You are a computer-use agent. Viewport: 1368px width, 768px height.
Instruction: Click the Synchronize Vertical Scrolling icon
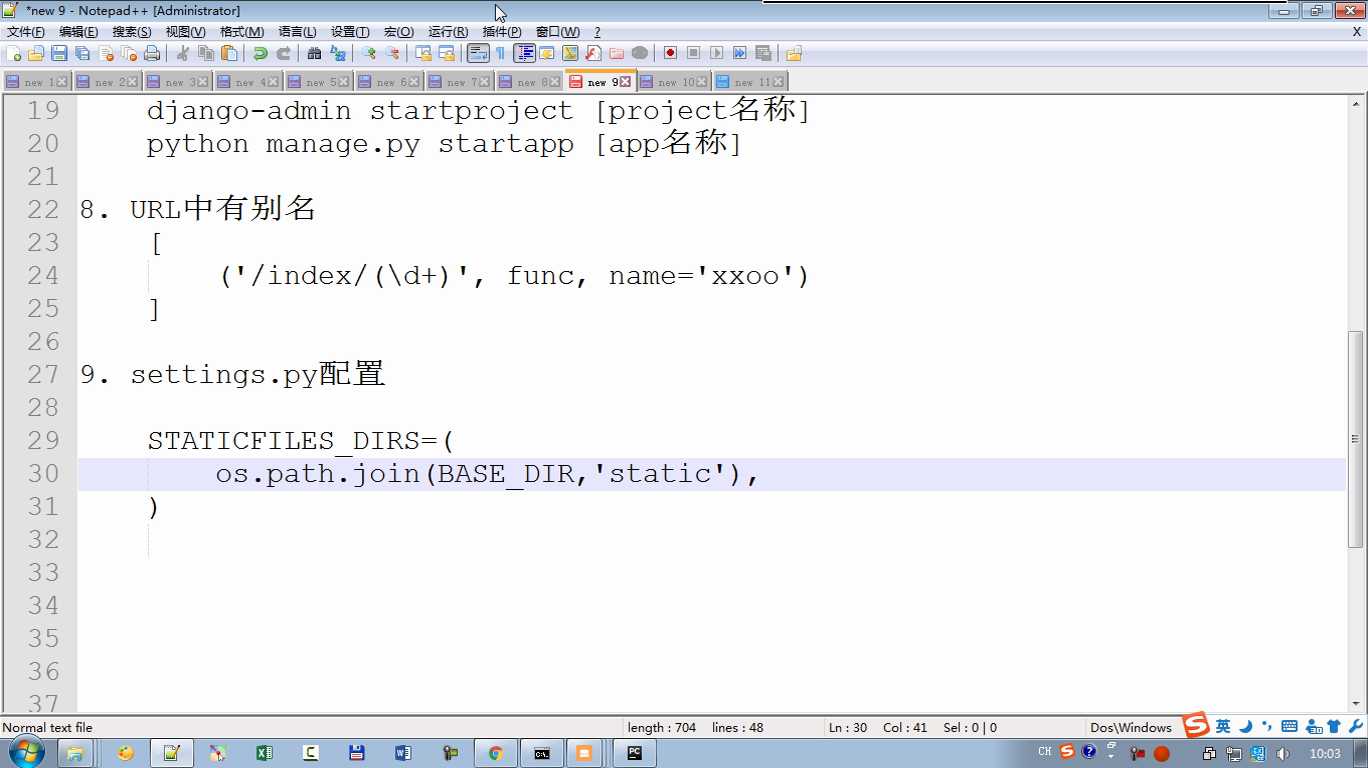pyautogui.click(x=423, y=53)
